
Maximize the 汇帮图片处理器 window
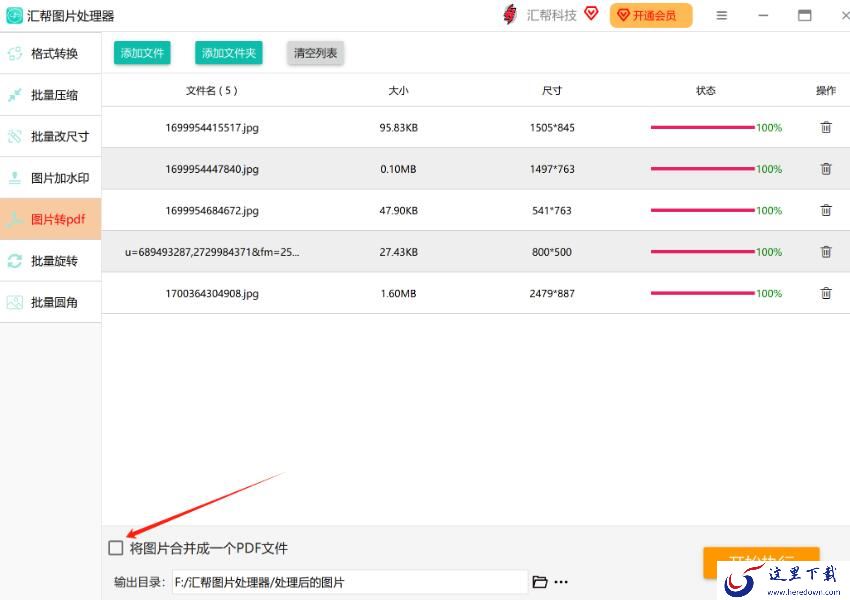coord(804,16)
